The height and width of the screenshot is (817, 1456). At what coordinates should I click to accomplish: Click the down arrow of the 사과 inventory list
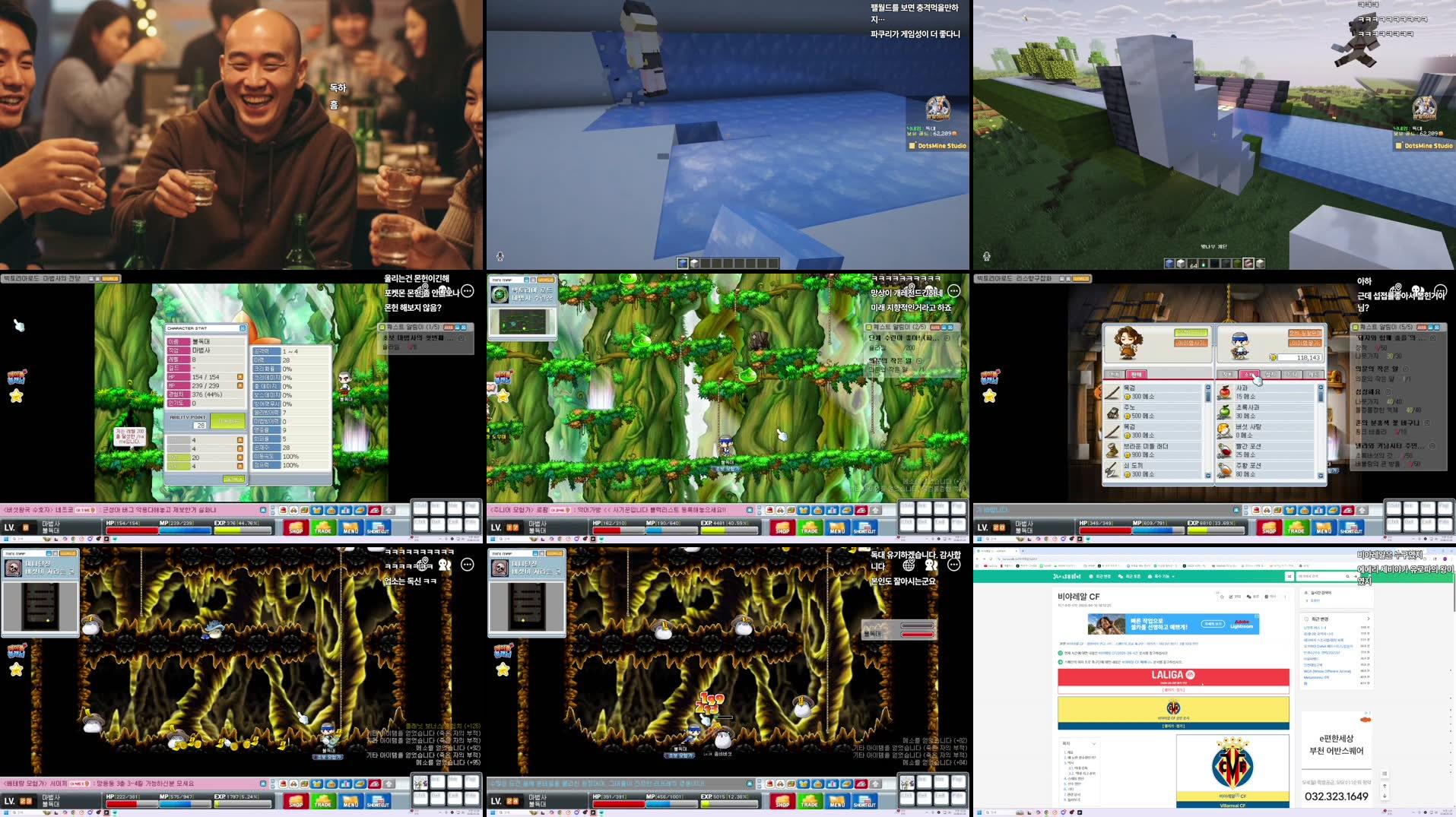point(1321,476)
